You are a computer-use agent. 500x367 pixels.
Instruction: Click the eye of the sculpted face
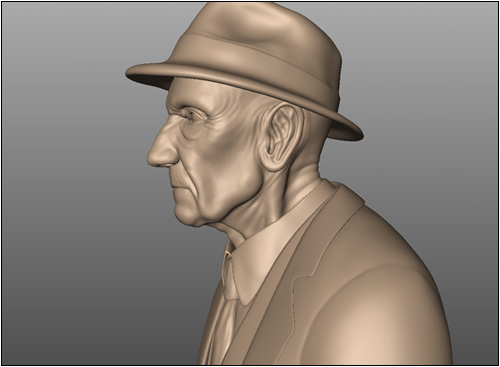point(193,115)
